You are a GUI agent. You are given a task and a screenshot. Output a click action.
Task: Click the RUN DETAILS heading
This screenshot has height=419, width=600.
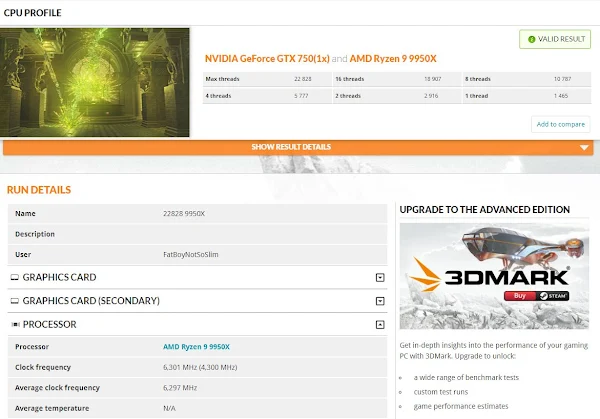pos(39,190)
